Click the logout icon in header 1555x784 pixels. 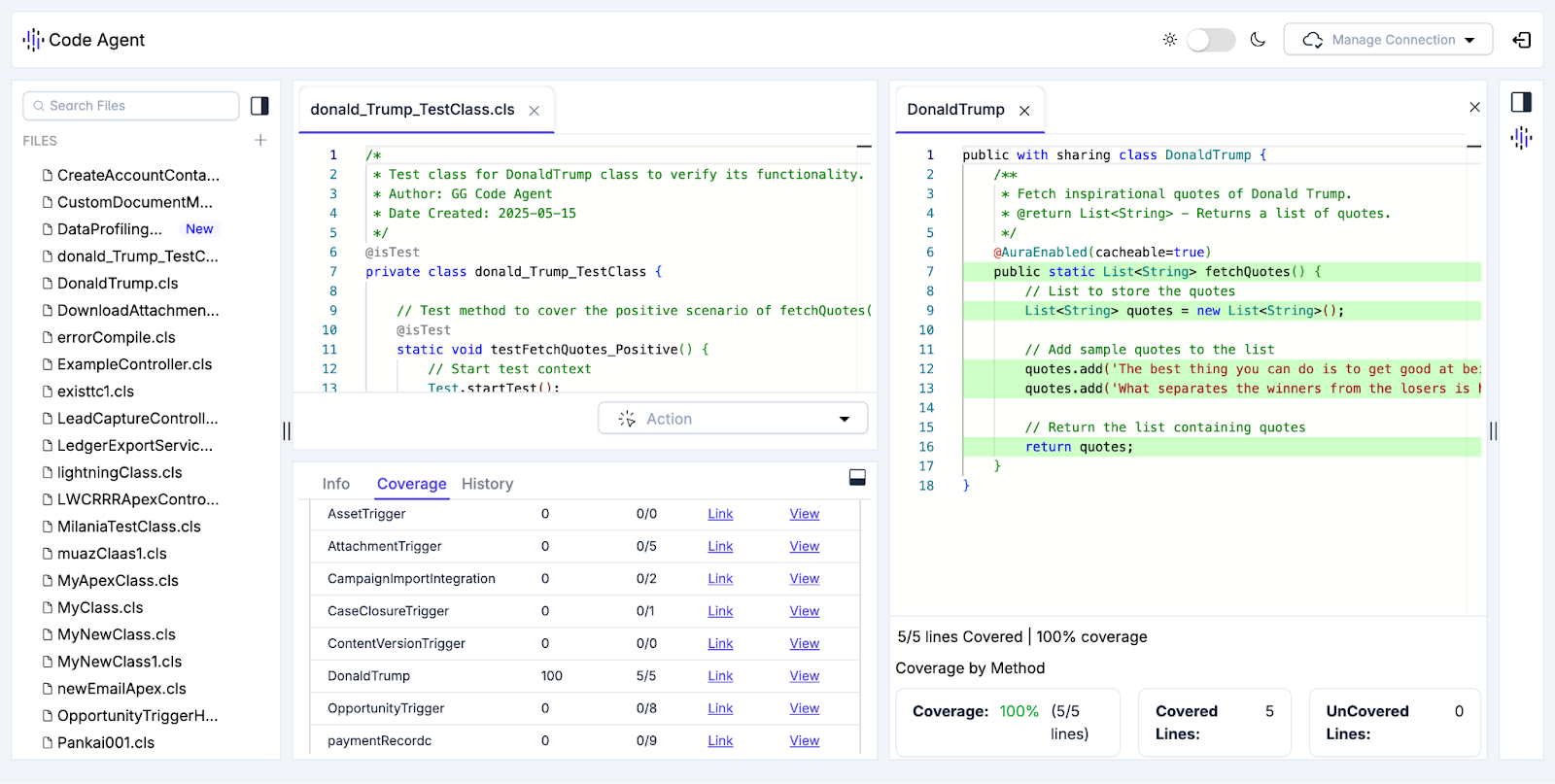[x=1522, y=40]
